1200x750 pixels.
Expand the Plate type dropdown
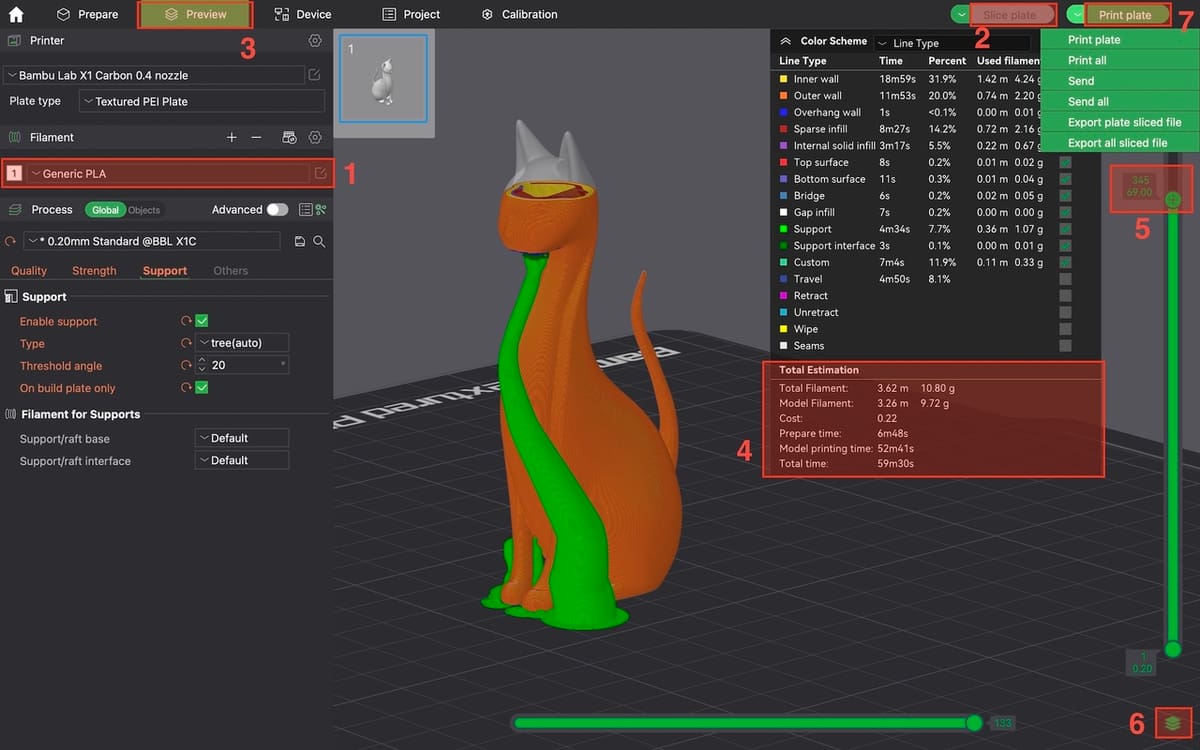[x=202, y=101]
